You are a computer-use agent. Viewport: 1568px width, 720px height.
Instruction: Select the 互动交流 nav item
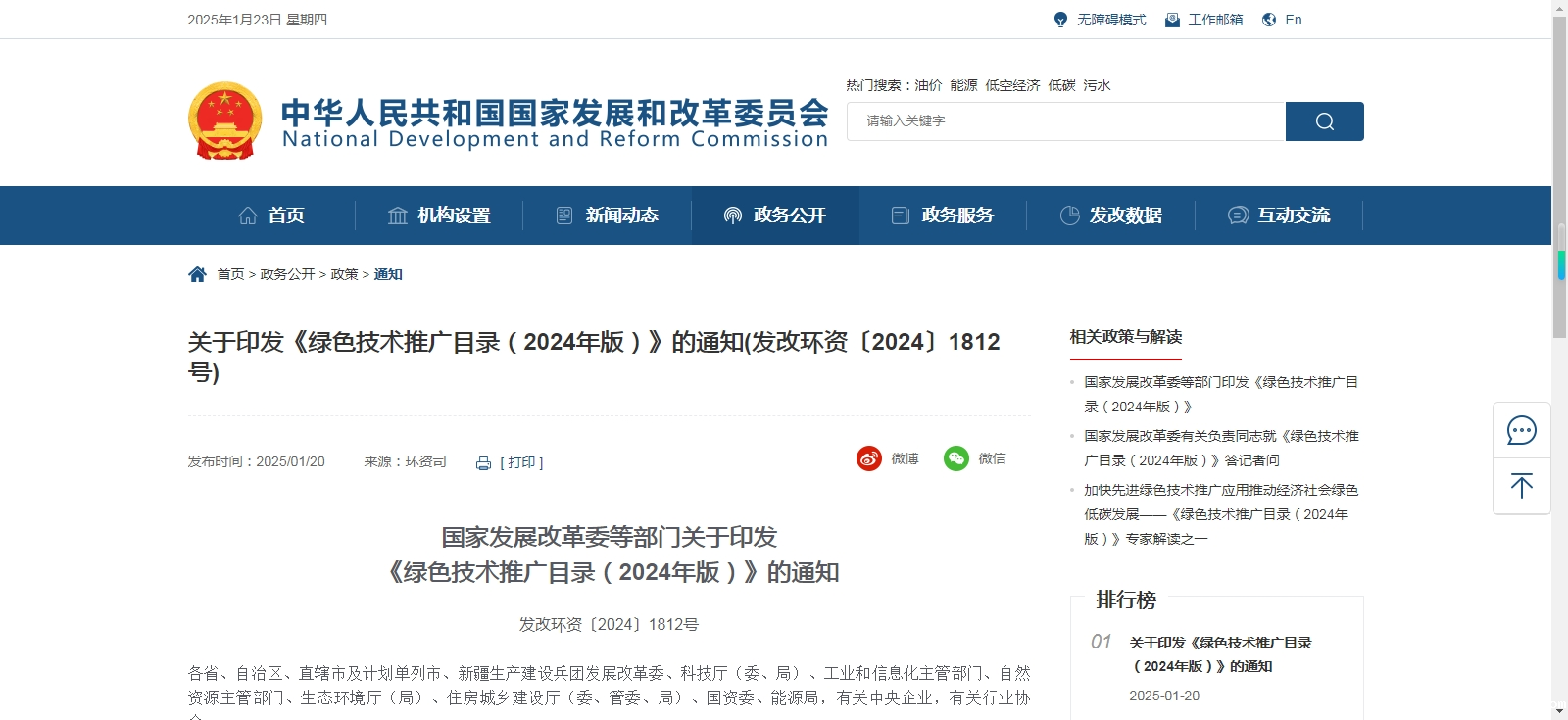pos(1279,216)
